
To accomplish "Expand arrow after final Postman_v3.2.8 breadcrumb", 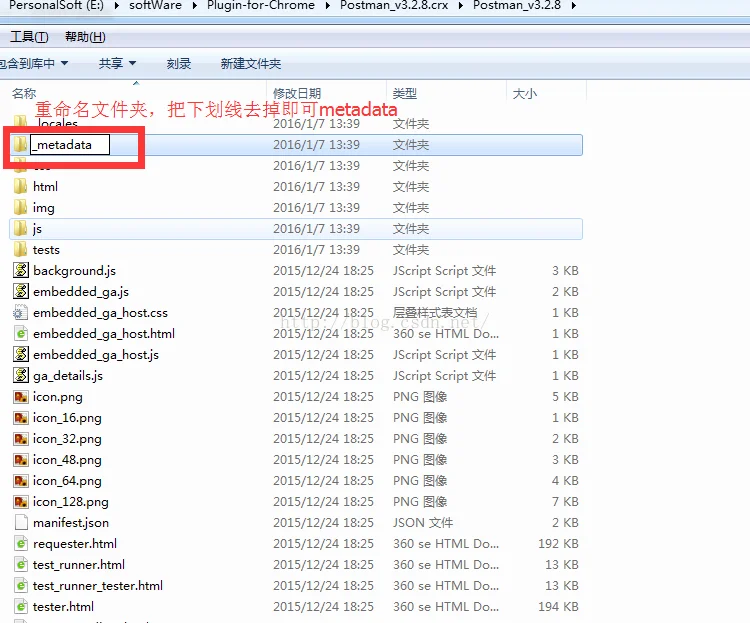I will (574, 6).
